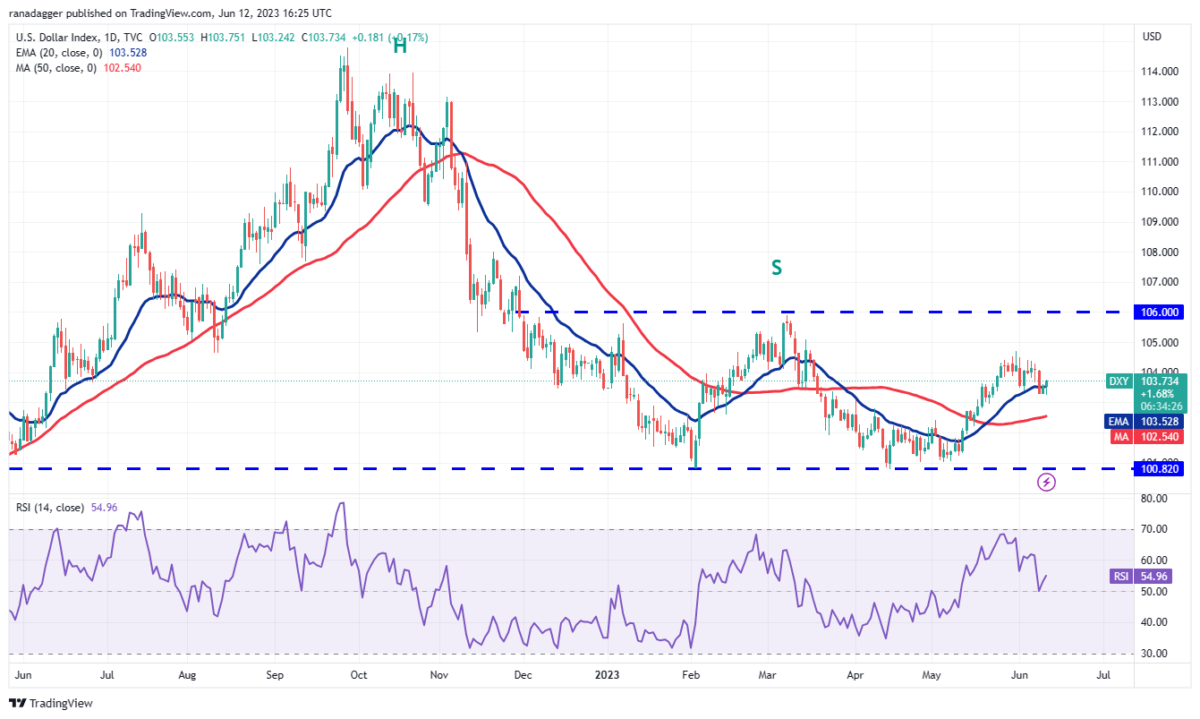Click the purple lightning event icon
Viewport: 1200px width, 719px height.
[x=1047, y=482]
